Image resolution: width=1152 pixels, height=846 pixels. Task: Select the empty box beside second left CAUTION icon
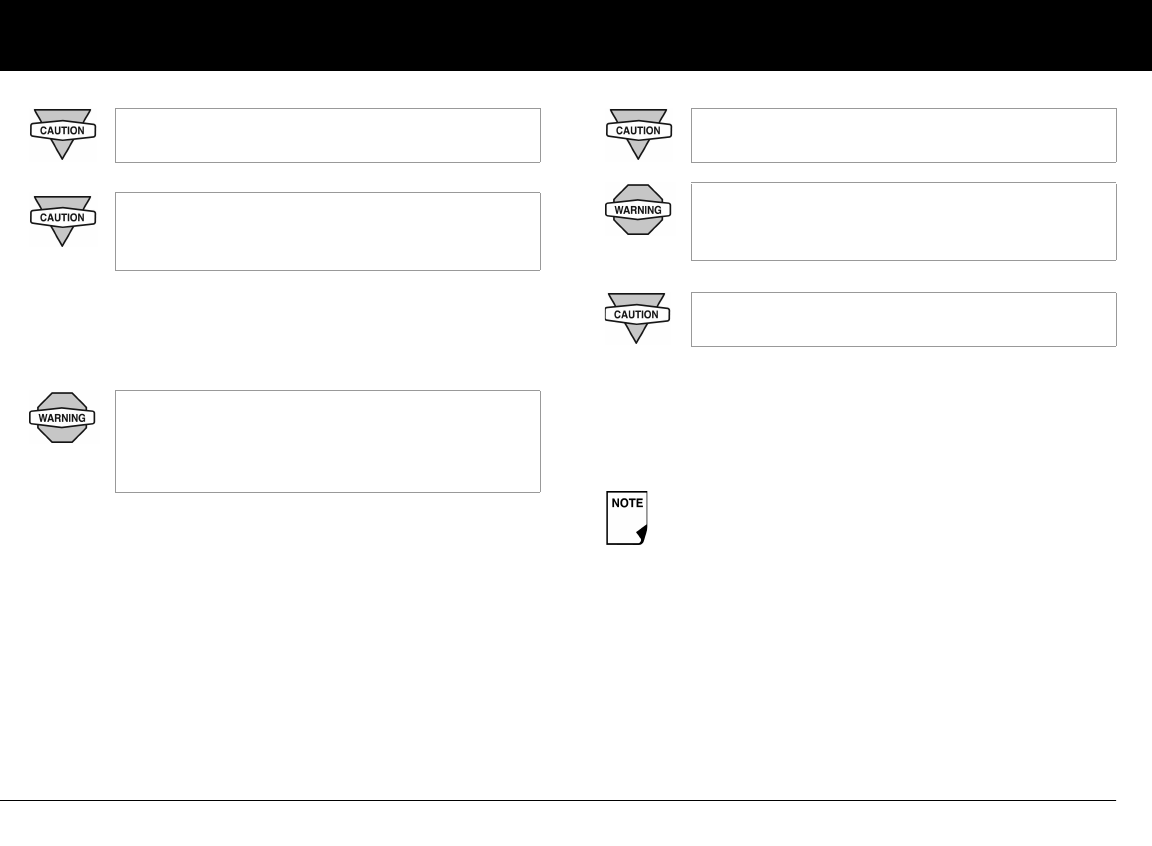point(328,231)
